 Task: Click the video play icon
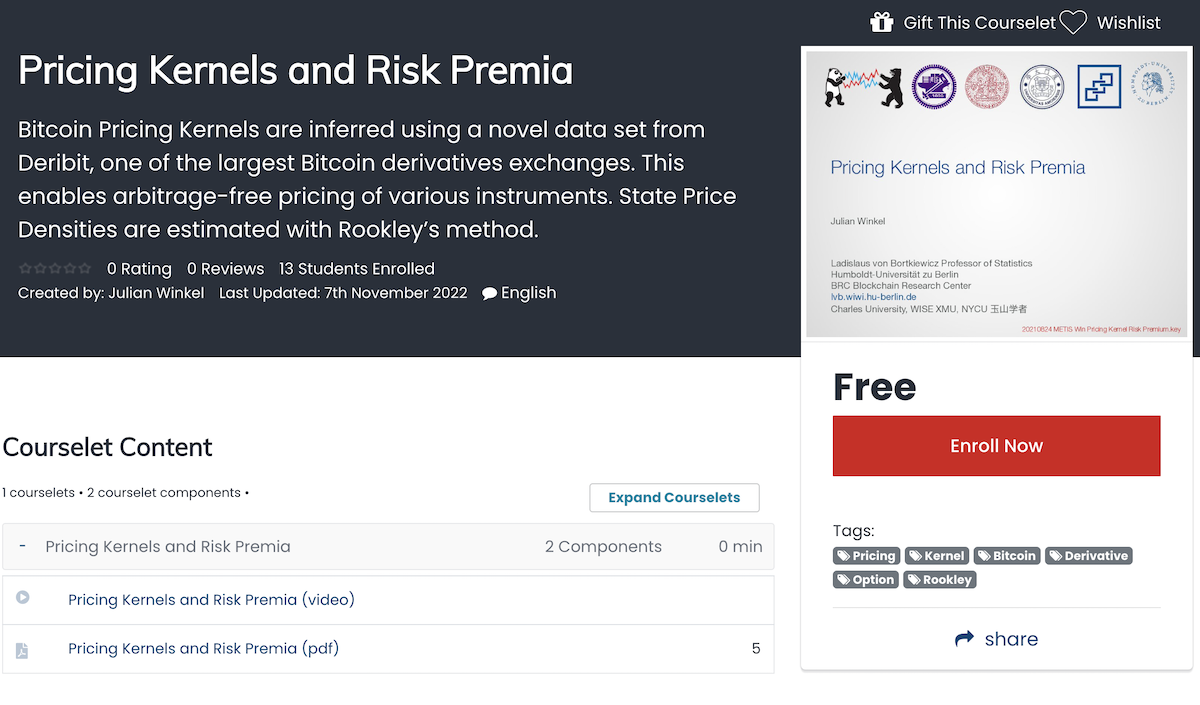point(23,598)
